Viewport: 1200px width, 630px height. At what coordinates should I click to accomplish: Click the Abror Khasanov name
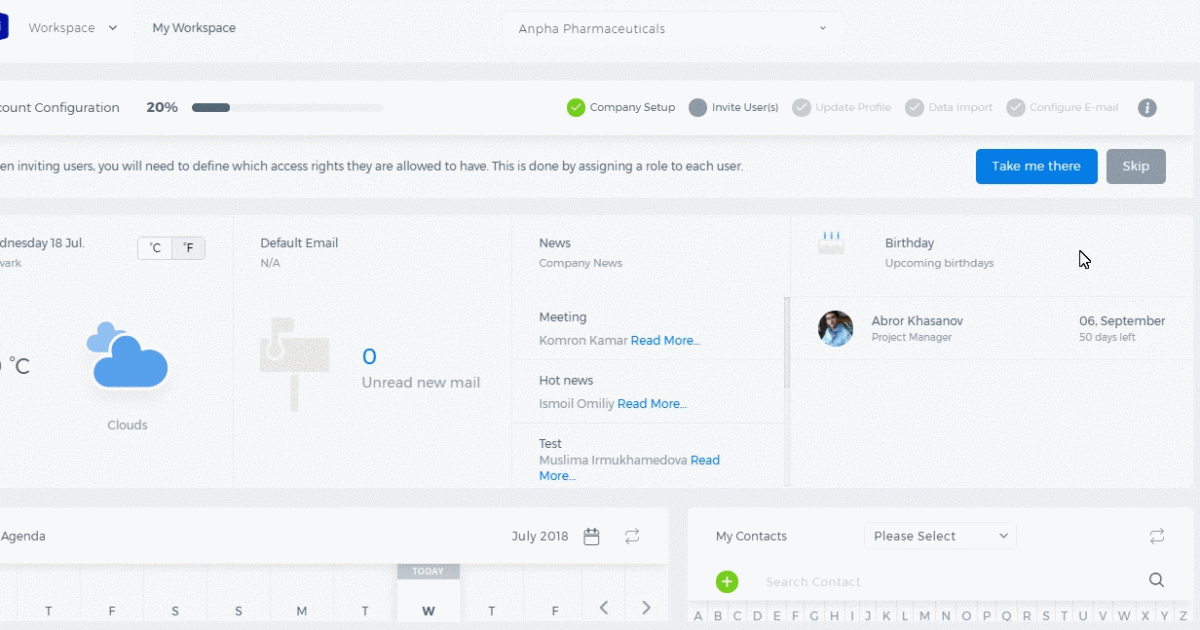coord(918,321)
